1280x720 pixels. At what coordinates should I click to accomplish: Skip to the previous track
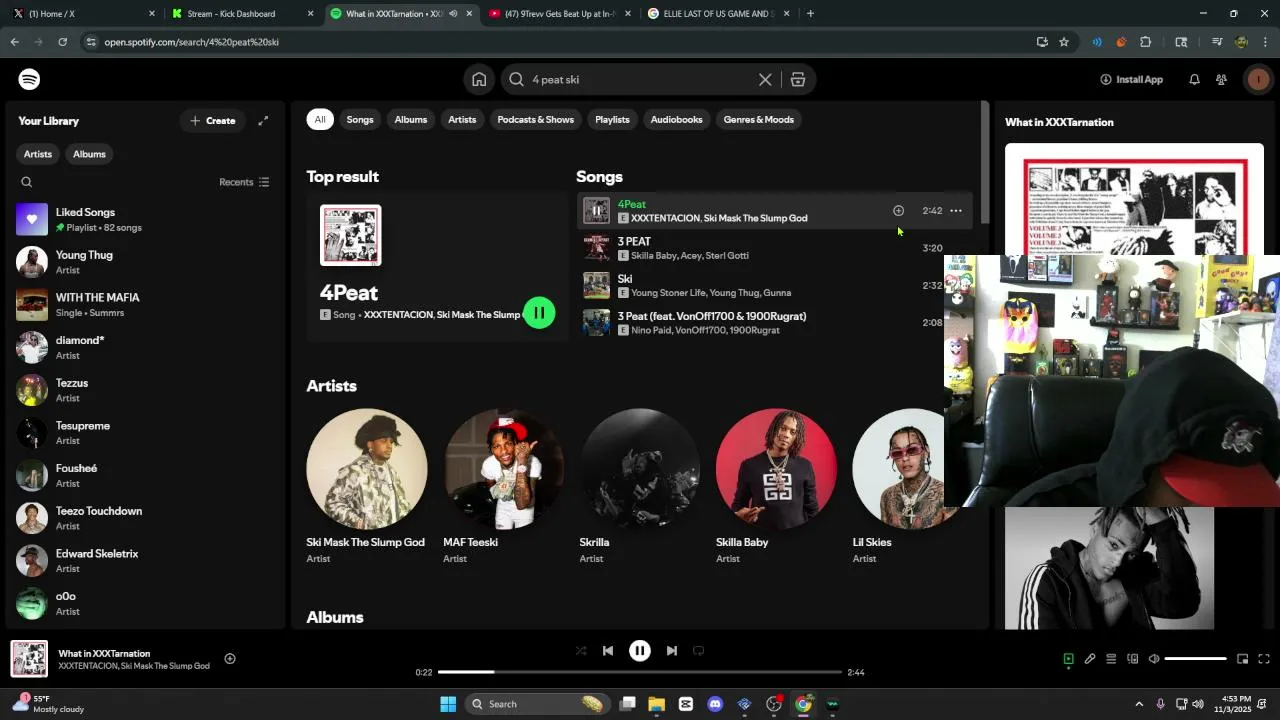coord(608,650)
